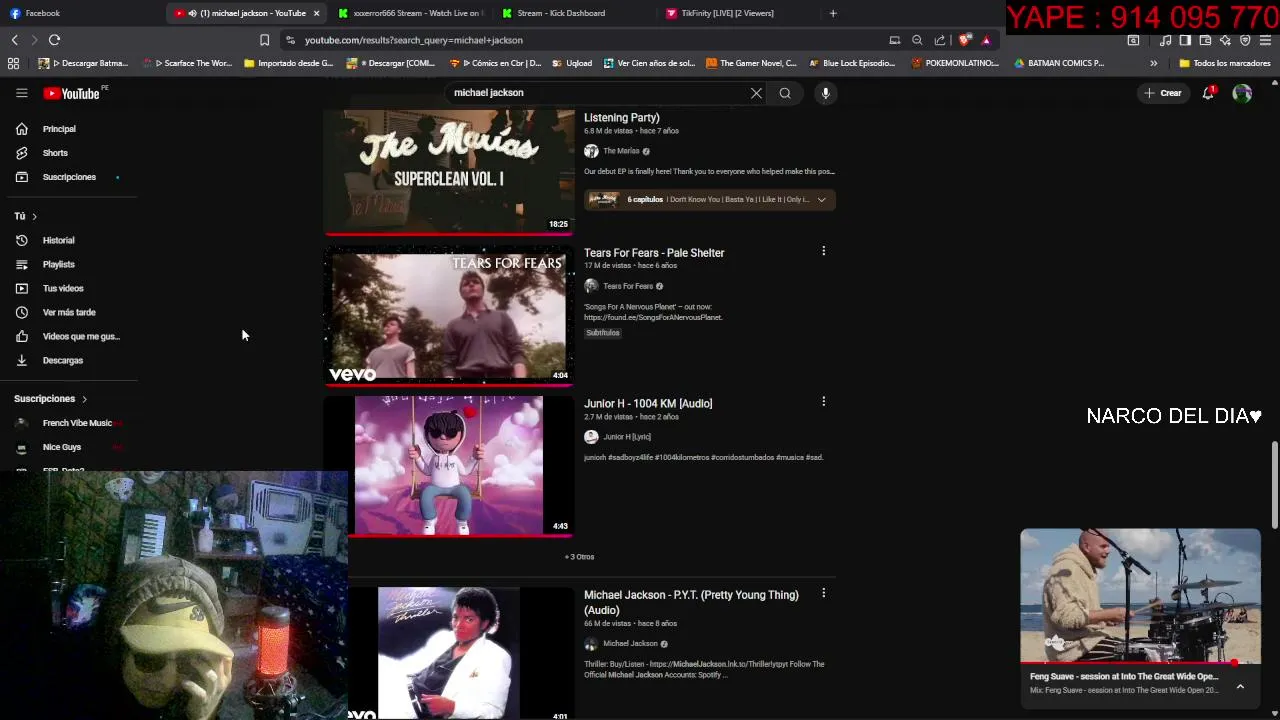This screenshot has width=1280, height=720.
Task: Open Junior H - 1004 KM [Audio] title
Action: coord(648,404)
